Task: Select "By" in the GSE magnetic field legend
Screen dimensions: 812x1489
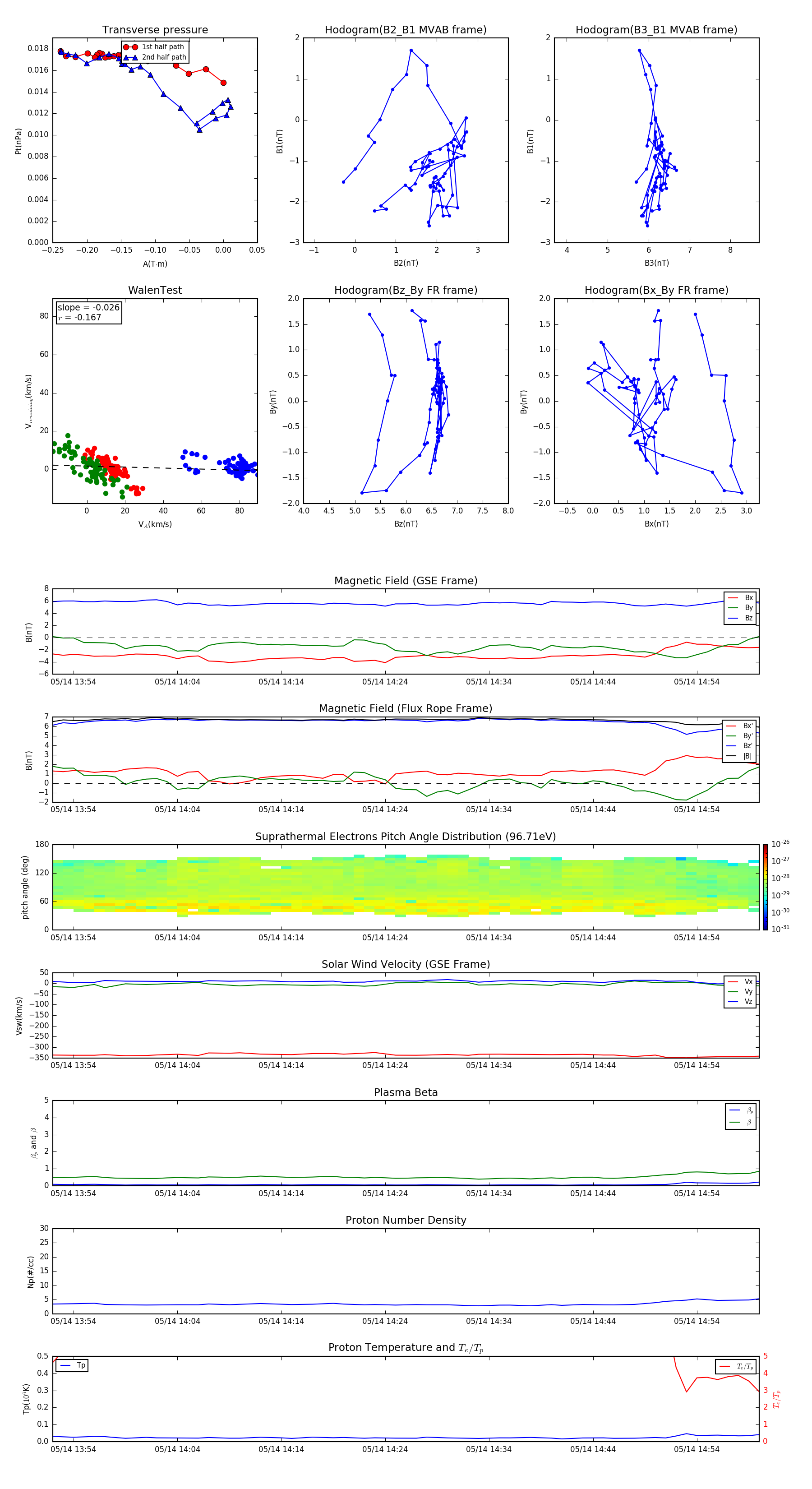Action: pos(740,608)
